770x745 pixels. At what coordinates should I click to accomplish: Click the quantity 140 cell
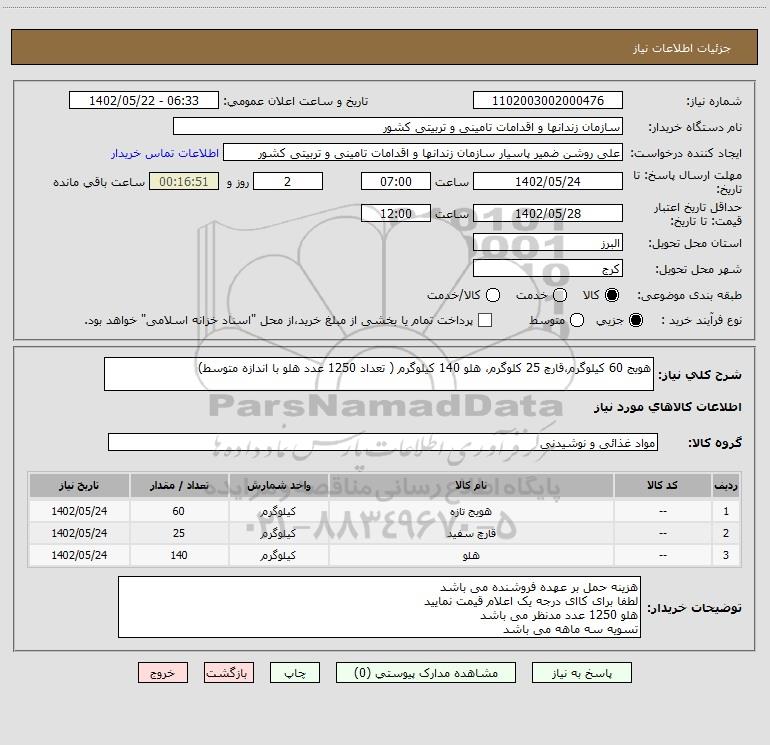point(179,555)
